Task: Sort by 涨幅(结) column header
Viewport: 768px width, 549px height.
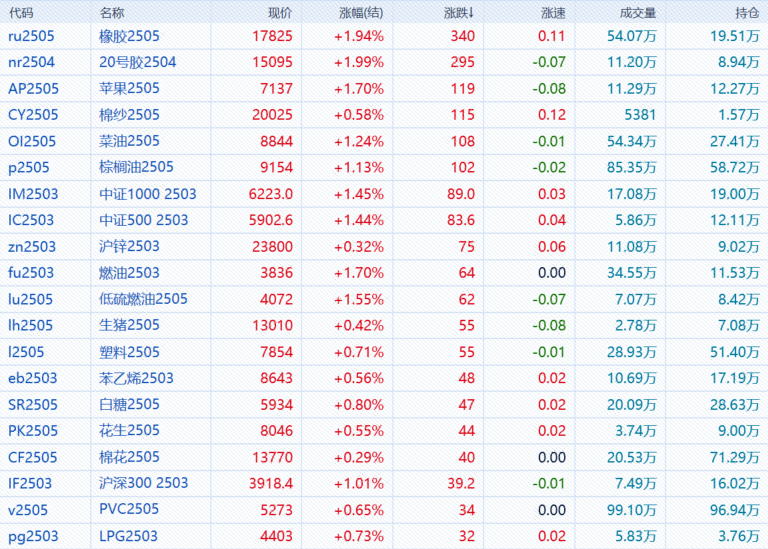Action: [x=361, y=13]
